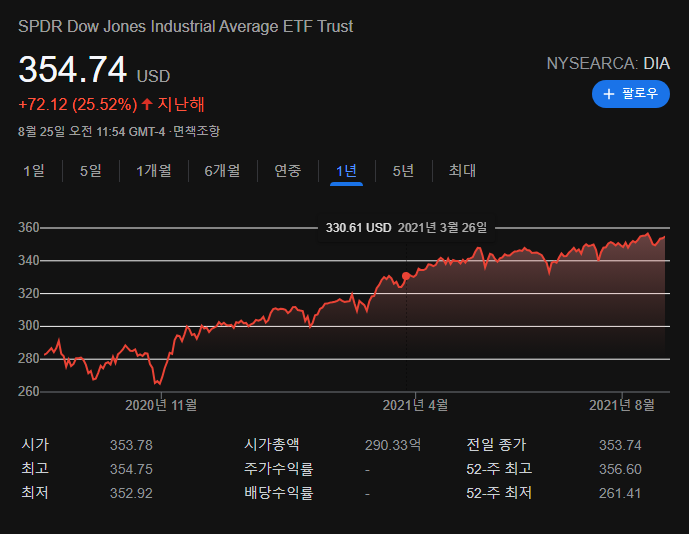Image resolution: width=689 pixels, height=534 pixels.
Task: Click the 전일 종가 value 353.74
Action: [620, 445]
